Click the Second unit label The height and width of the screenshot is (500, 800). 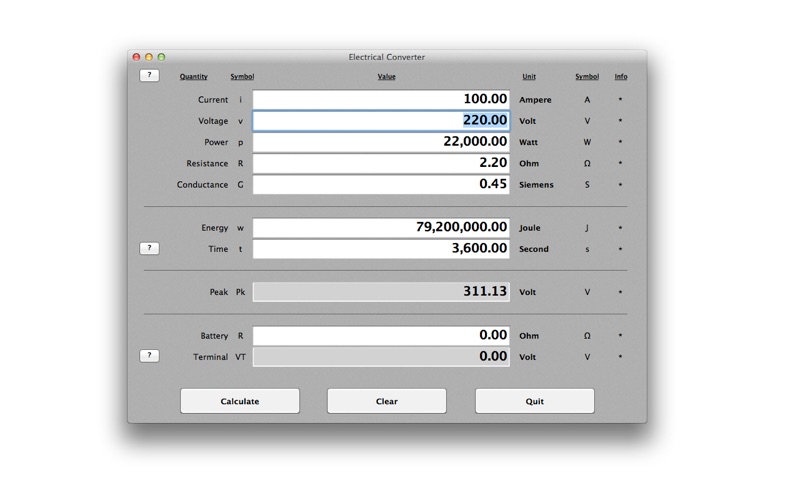tap(534, 249)
